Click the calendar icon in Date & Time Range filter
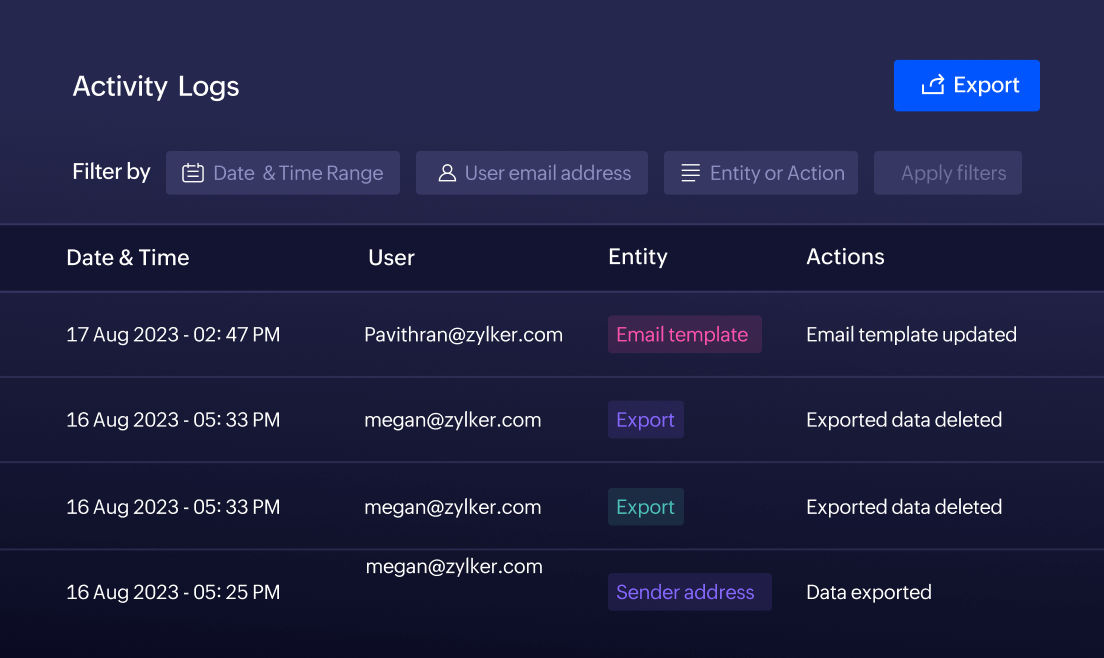Screen dimensions: 1104x658 pos(192,172)
